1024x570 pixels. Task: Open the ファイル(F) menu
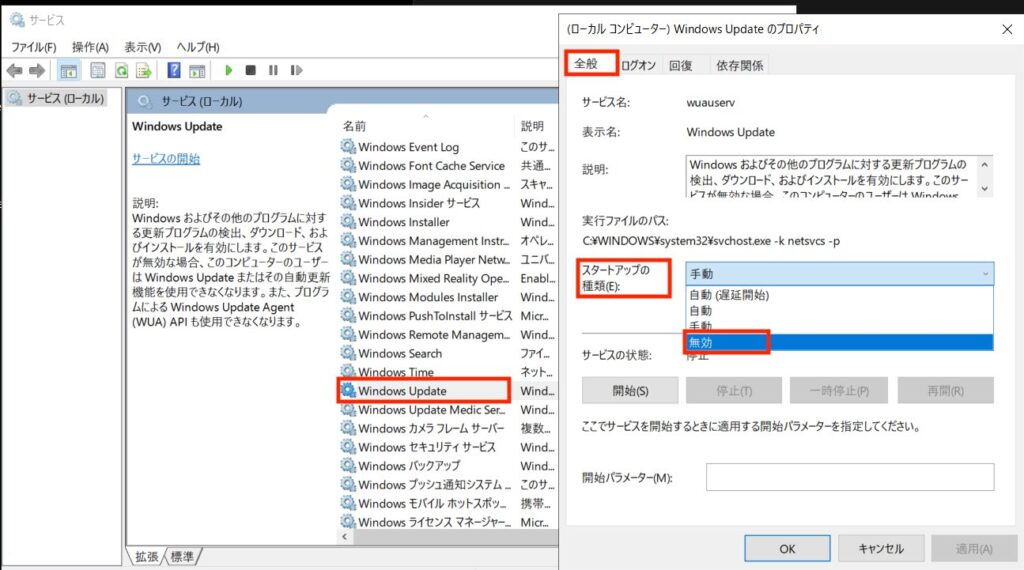[x=33, y=47]
